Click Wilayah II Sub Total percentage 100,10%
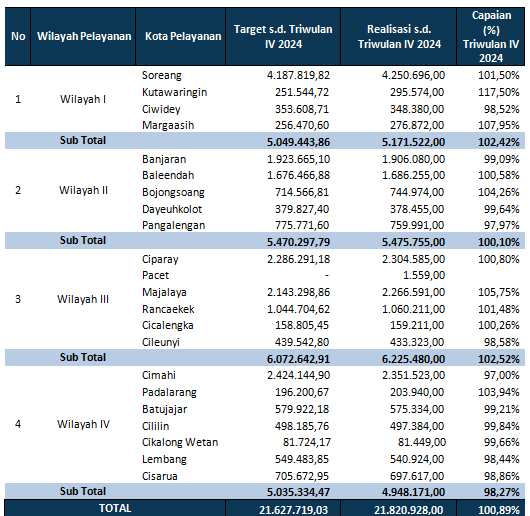The image size is (530, 516). (499, 242)
